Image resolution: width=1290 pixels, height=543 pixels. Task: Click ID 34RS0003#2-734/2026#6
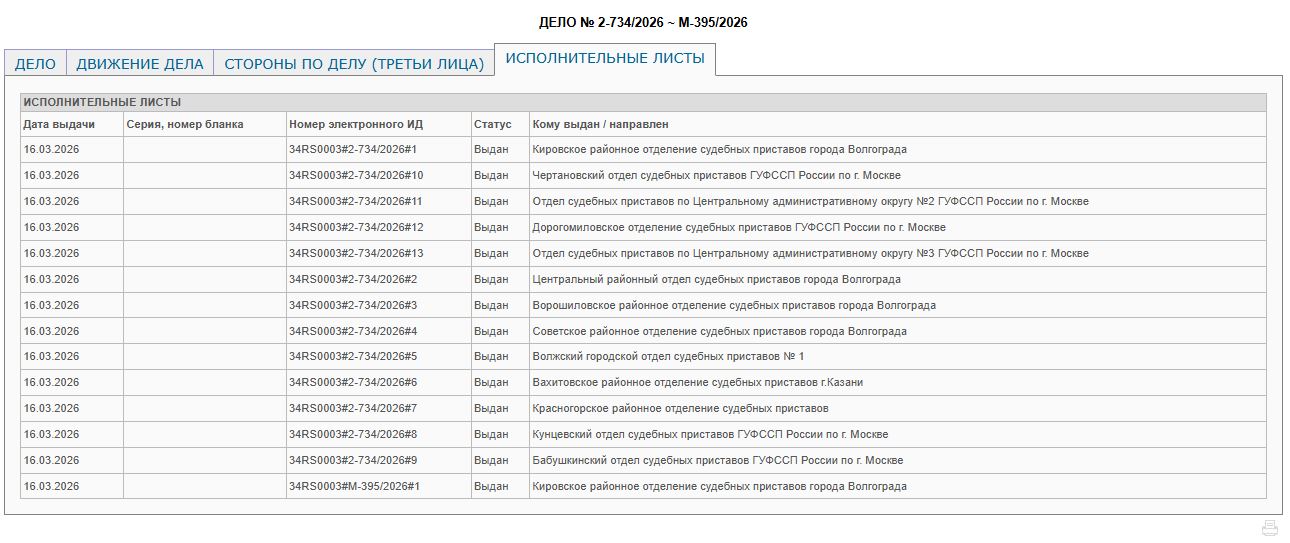pos(353,382)
